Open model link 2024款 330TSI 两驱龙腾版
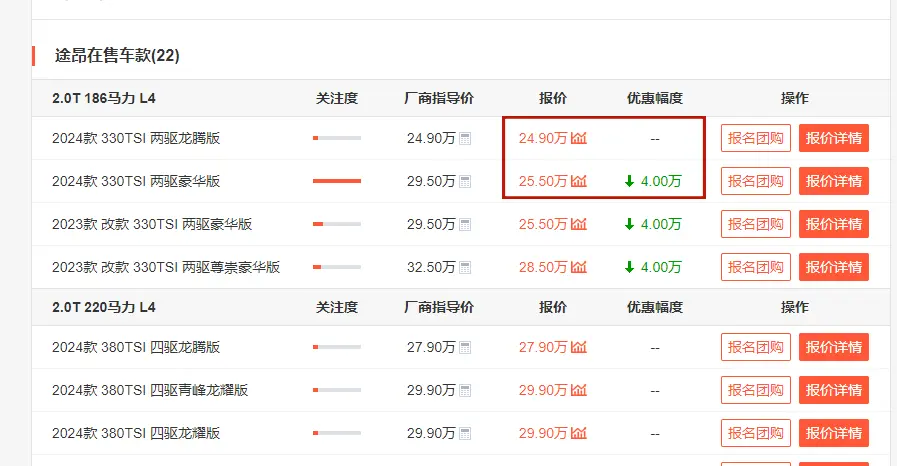Image resolution: width=897 pixels, height=466 pixels. pyautogui.click(x=136, y=138)
